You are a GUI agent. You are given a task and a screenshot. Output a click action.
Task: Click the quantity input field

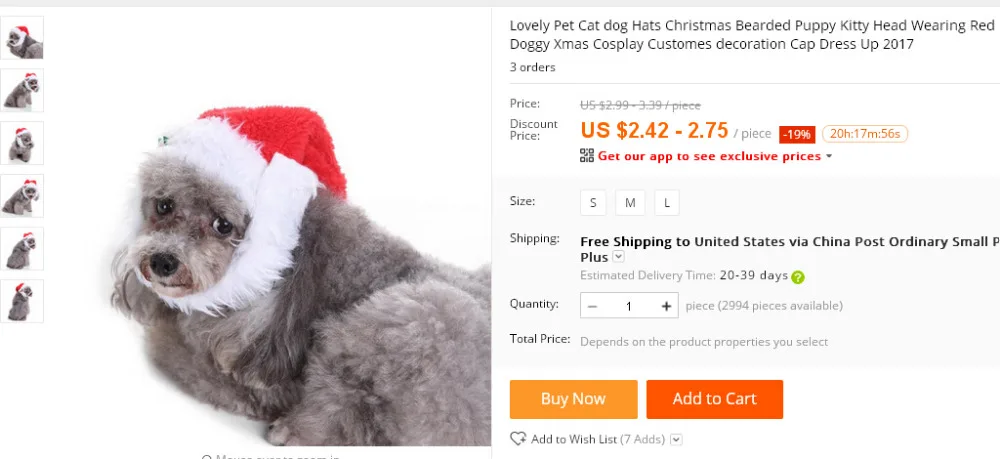click(629, 306)
